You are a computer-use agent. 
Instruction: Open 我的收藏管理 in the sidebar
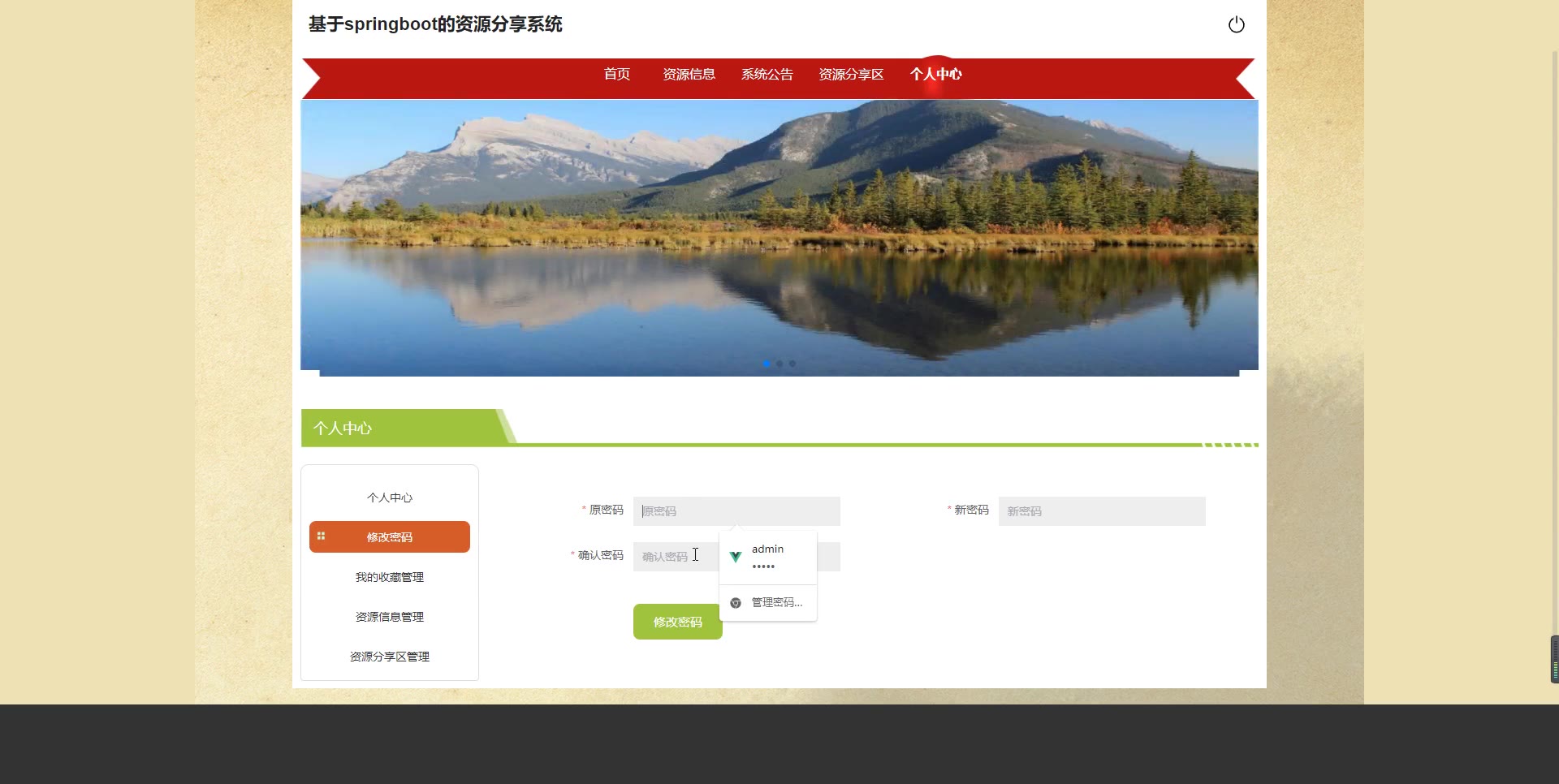point(390,577)
